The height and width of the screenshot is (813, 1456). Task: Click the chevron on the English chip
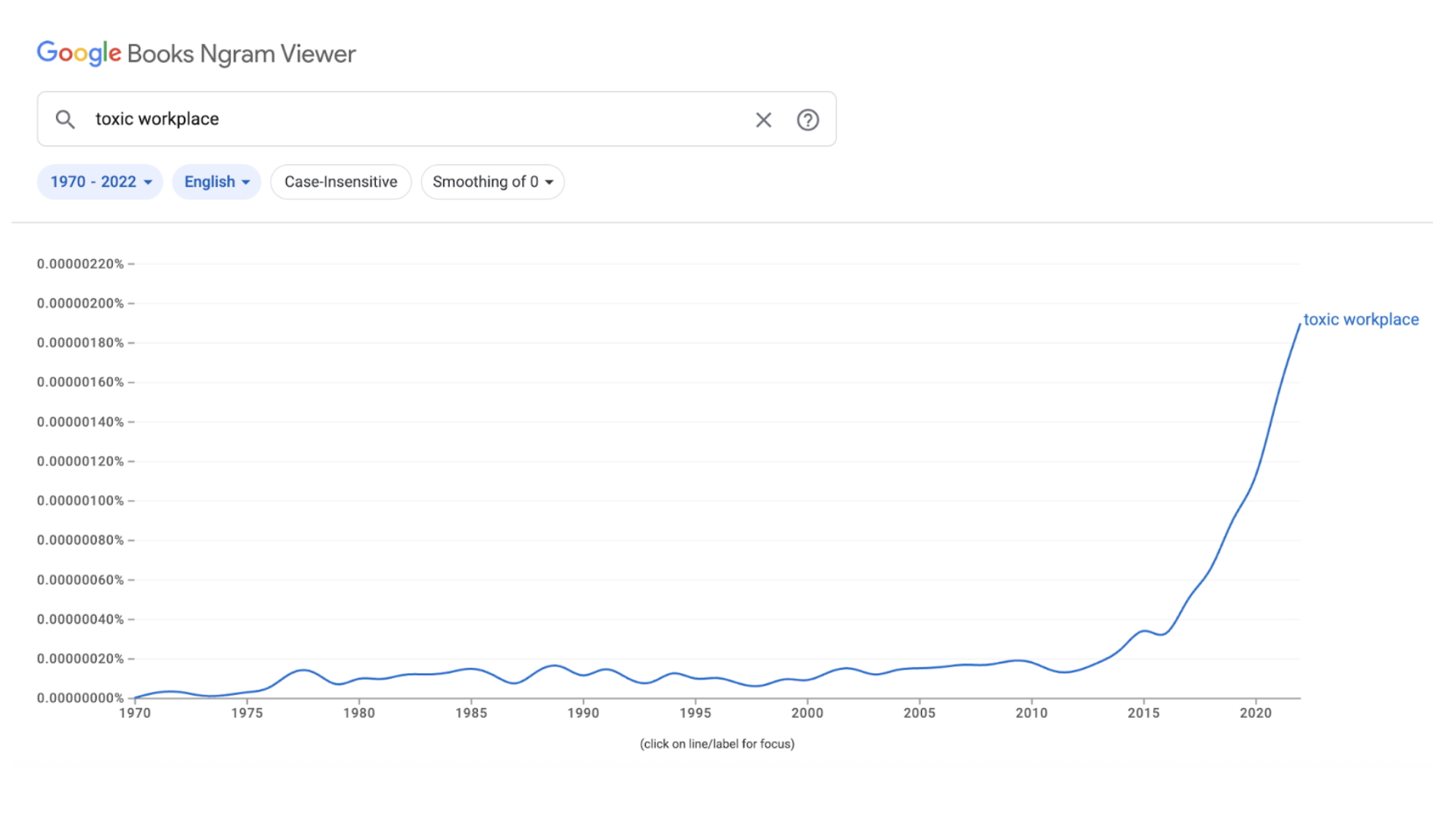click(247, 182)
